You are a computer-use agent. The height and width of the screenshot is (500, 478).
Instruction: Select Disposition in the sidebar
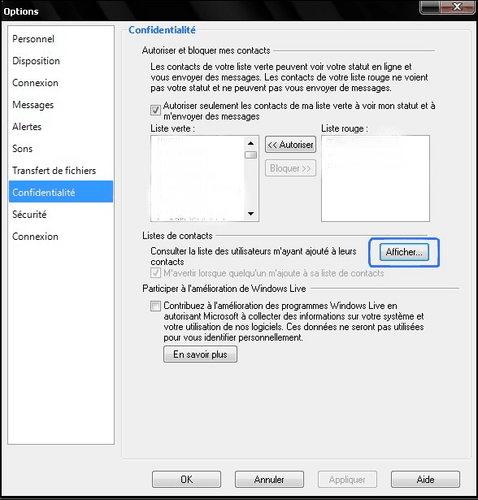pos(36,61)
